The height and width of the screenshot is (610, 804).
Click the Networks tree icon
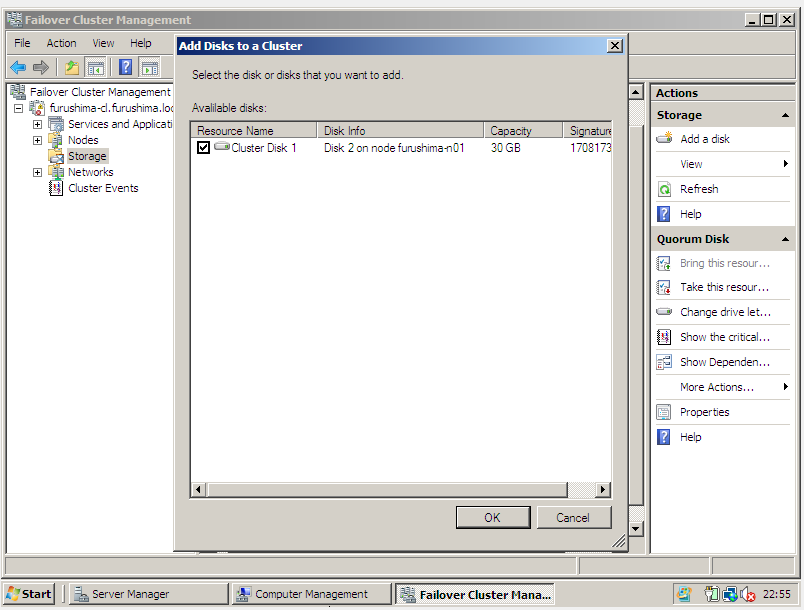[x=56, y=172]
